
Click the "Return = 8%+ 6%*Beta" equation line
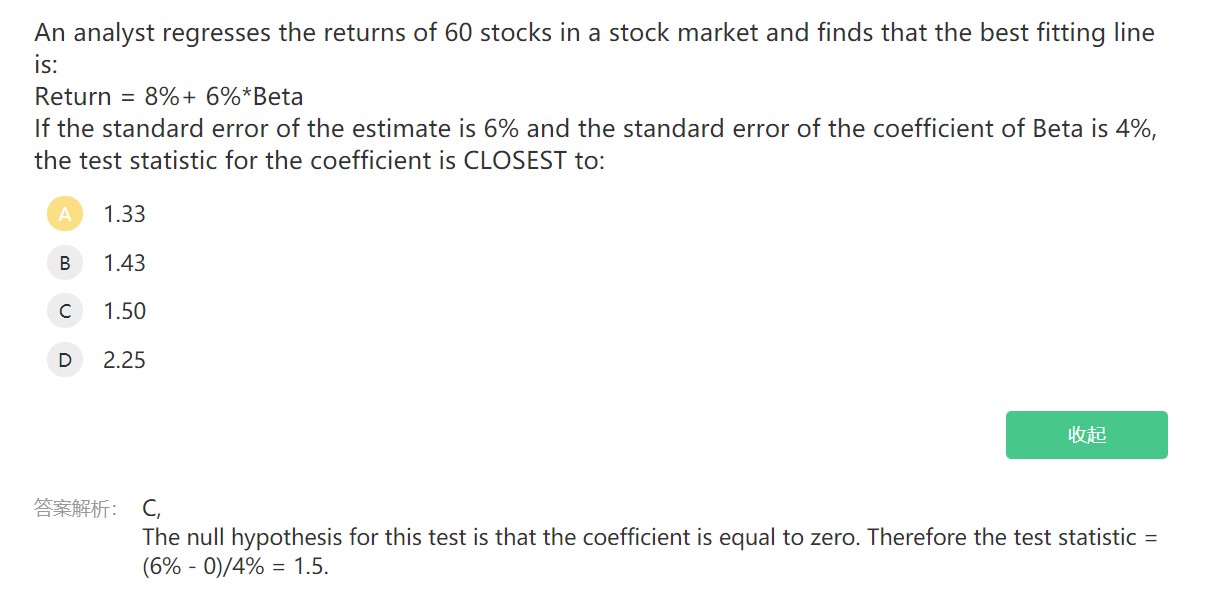tap(169, 97)
